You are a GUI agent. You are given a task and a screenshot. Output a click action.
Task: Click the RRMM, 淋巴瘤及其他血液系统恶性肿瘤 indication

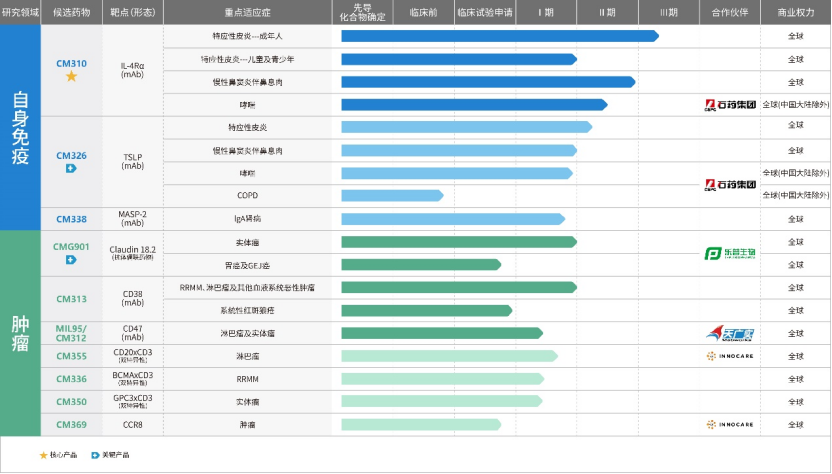click(248, 288)
